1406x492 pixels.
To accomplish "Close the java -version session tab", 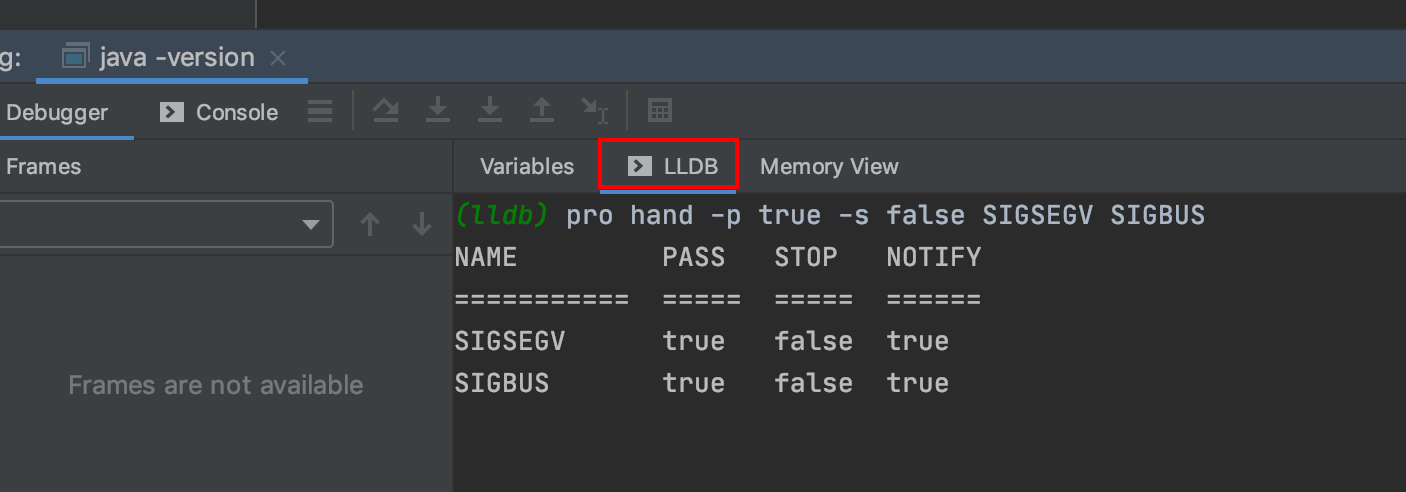I will (x=278, y=58).
